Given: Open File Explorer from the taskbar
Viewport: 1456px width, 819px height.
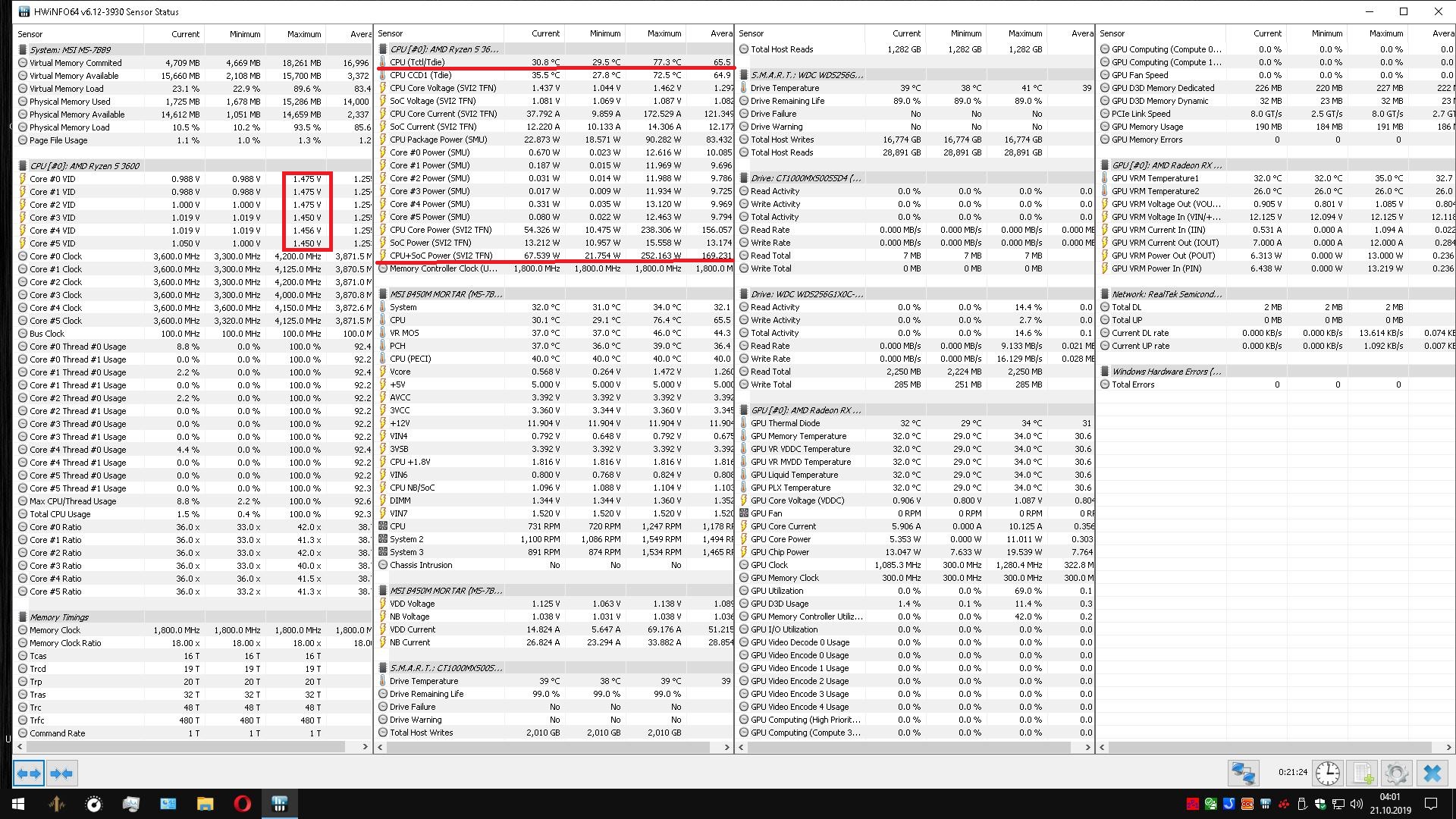Looking at the screenshot, I should tap(205, 804).
